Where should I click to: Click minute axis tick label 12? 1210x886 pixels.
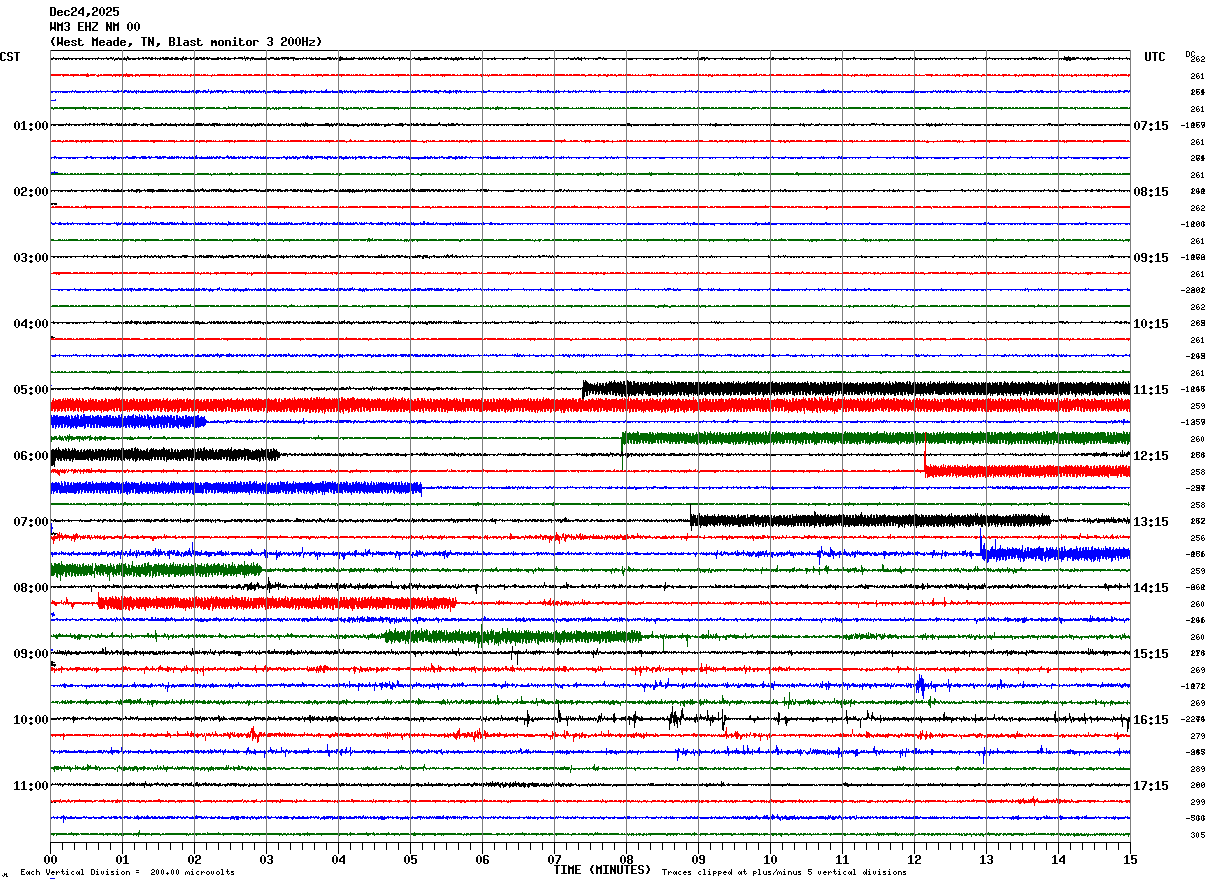click(914, 859)
